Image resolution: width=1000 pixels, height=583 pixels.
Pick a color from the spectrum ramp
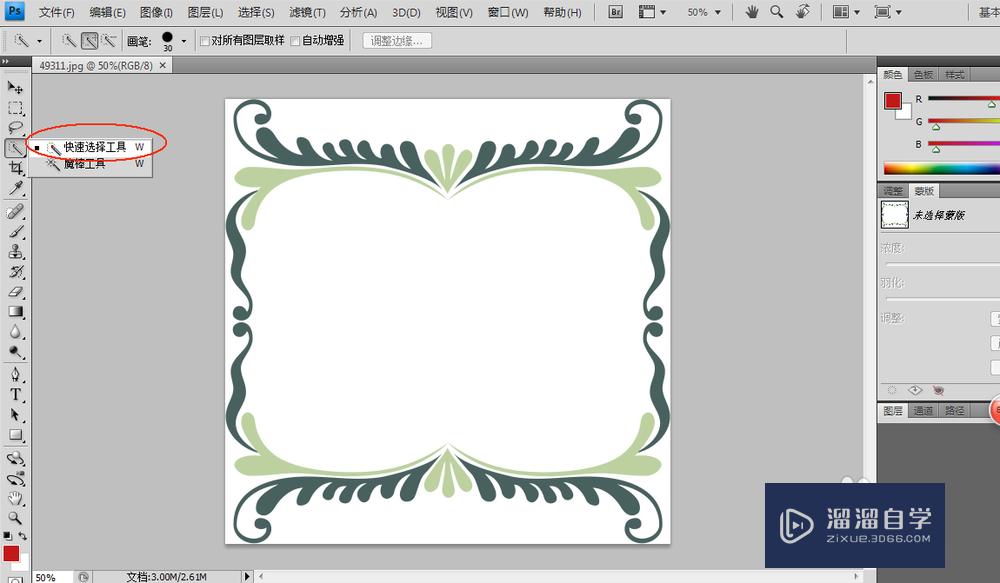point(941,168)
